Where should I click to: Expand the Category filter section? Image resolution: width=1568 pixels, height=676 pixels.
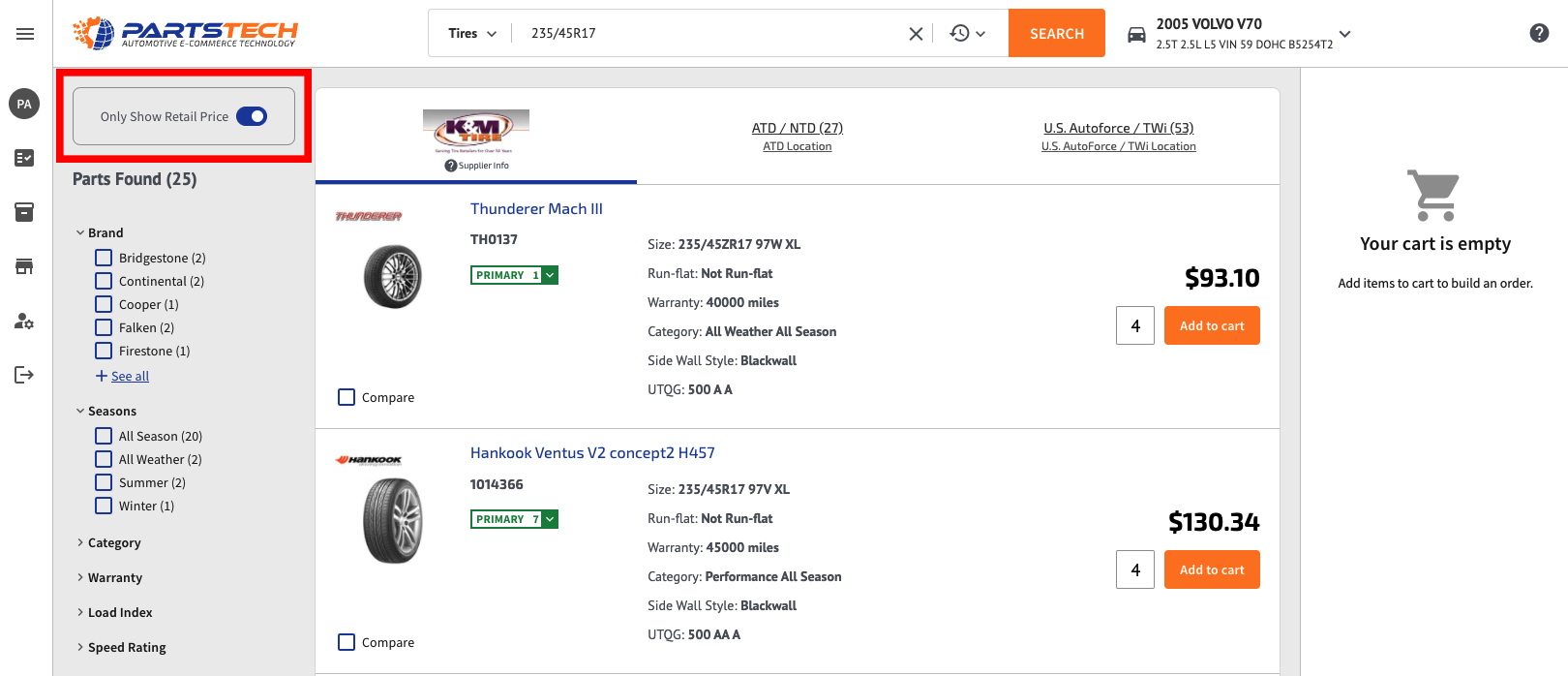108,542
